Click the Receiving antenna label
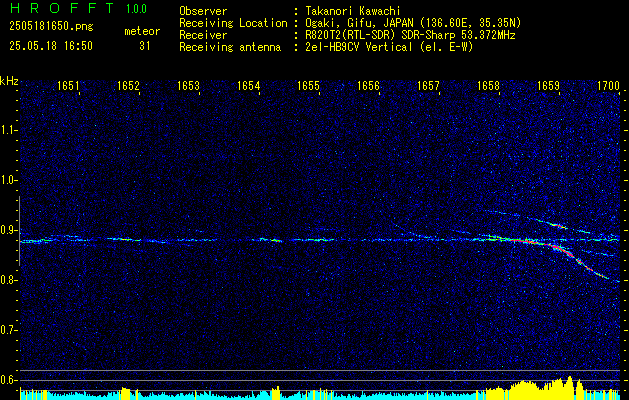Image resolution: width=629 pixels, height=400 pixels. [x=230, y=47]
